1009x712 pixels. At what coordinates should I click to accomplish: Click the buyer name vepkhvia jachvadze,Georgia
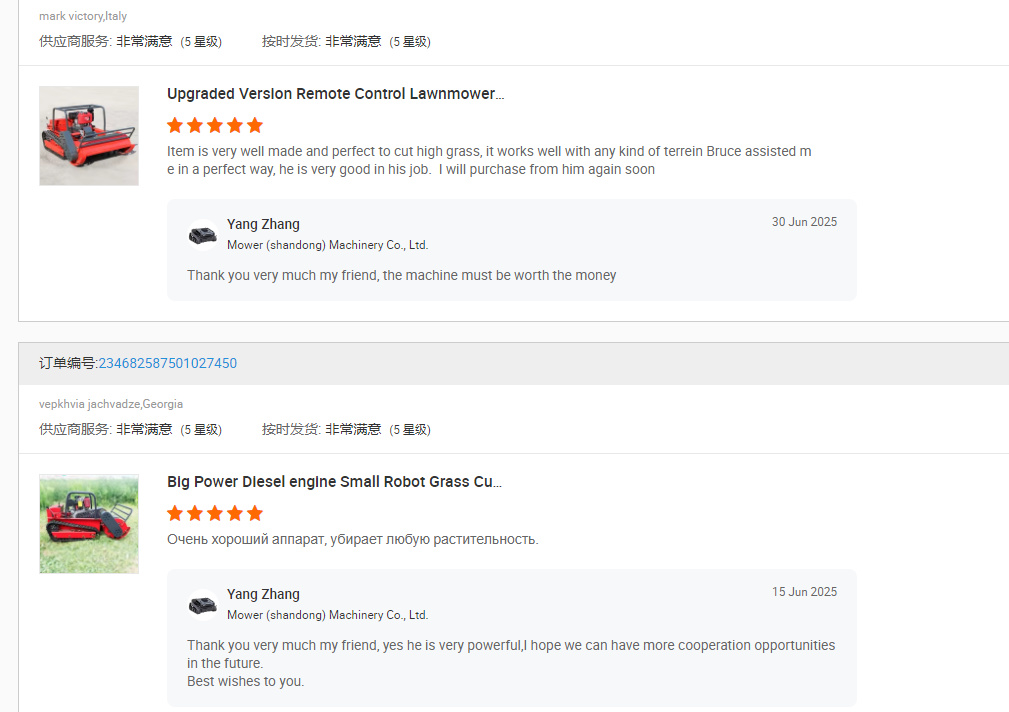coord(110,404)
